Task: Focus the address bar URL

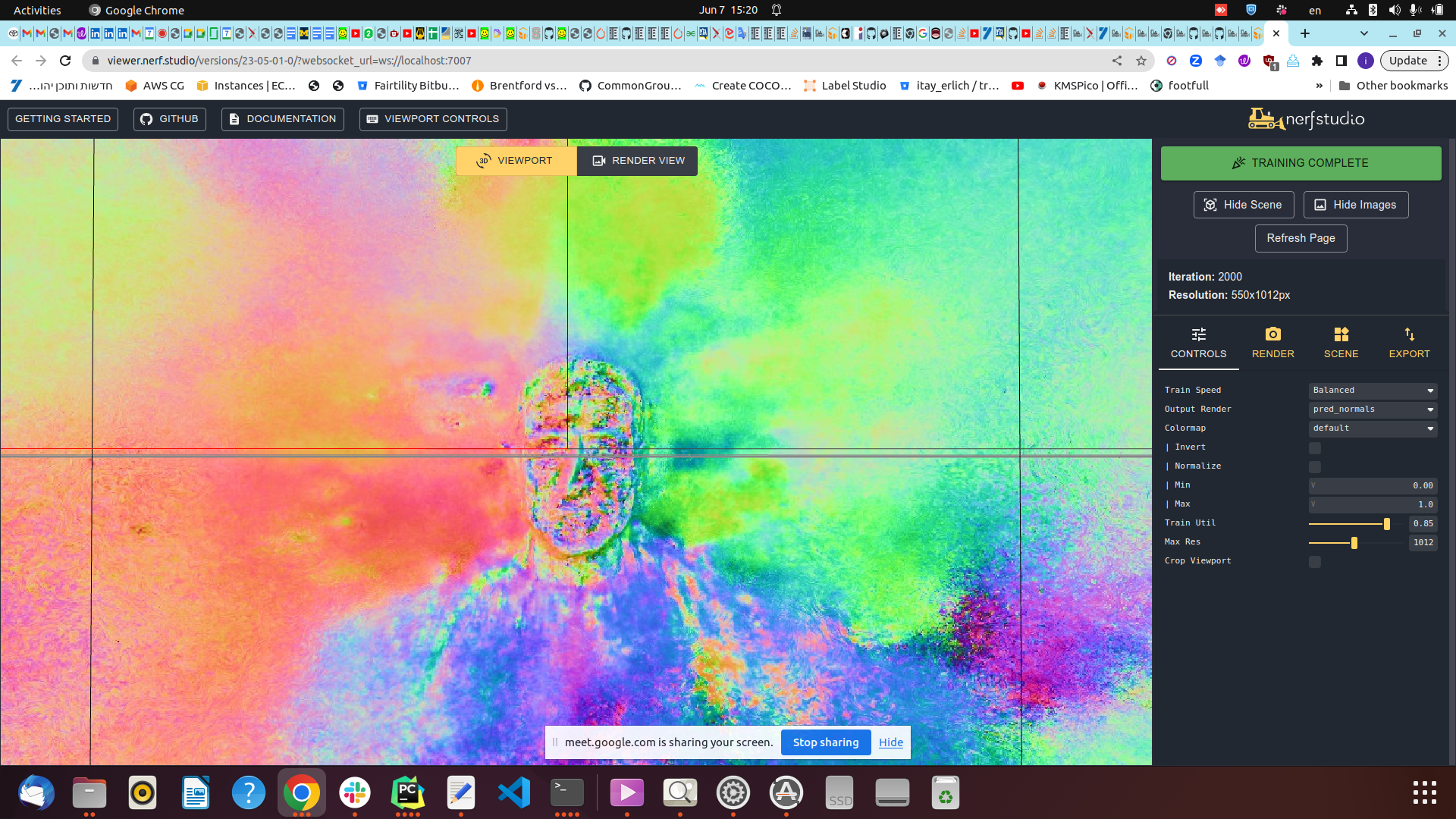Action: click(289, 61)
